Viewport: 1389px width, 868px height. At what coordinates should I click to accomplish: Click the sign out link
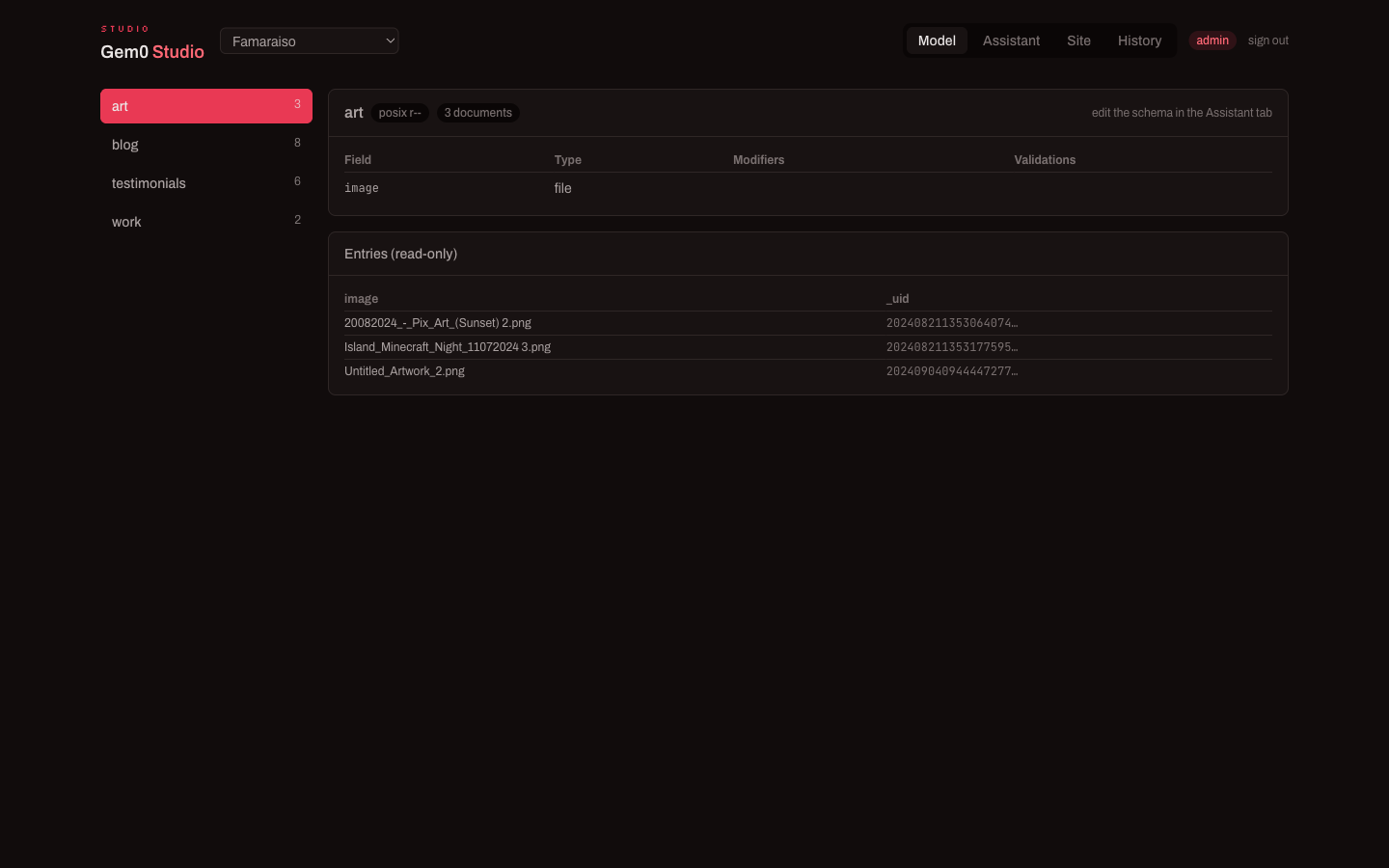(x=1267, y=41)
